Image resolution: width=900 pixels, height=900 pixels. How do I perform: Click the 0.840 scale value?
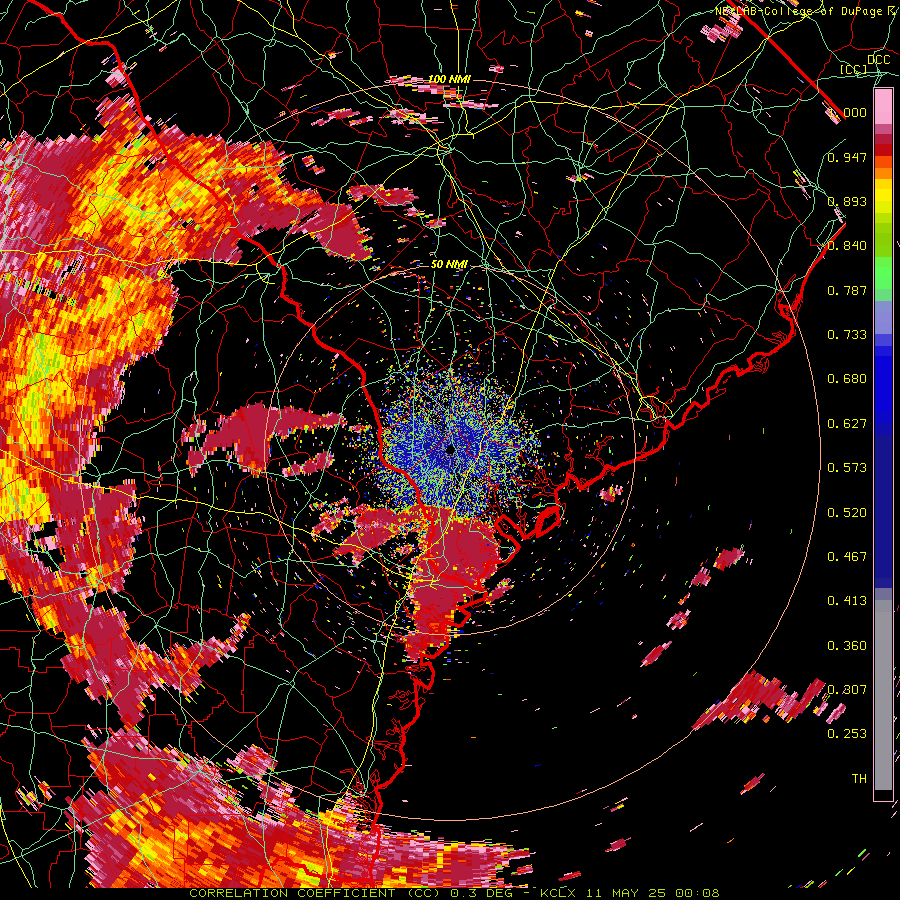click(847, 246)
